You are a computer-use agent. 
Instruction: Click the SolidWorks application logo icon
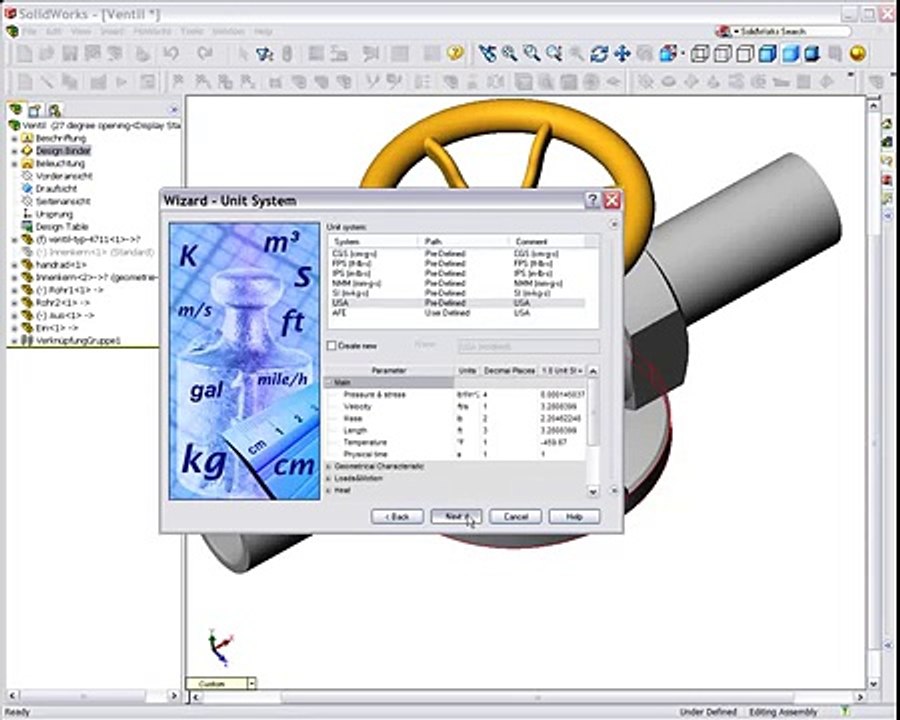(x=10, y=13)
